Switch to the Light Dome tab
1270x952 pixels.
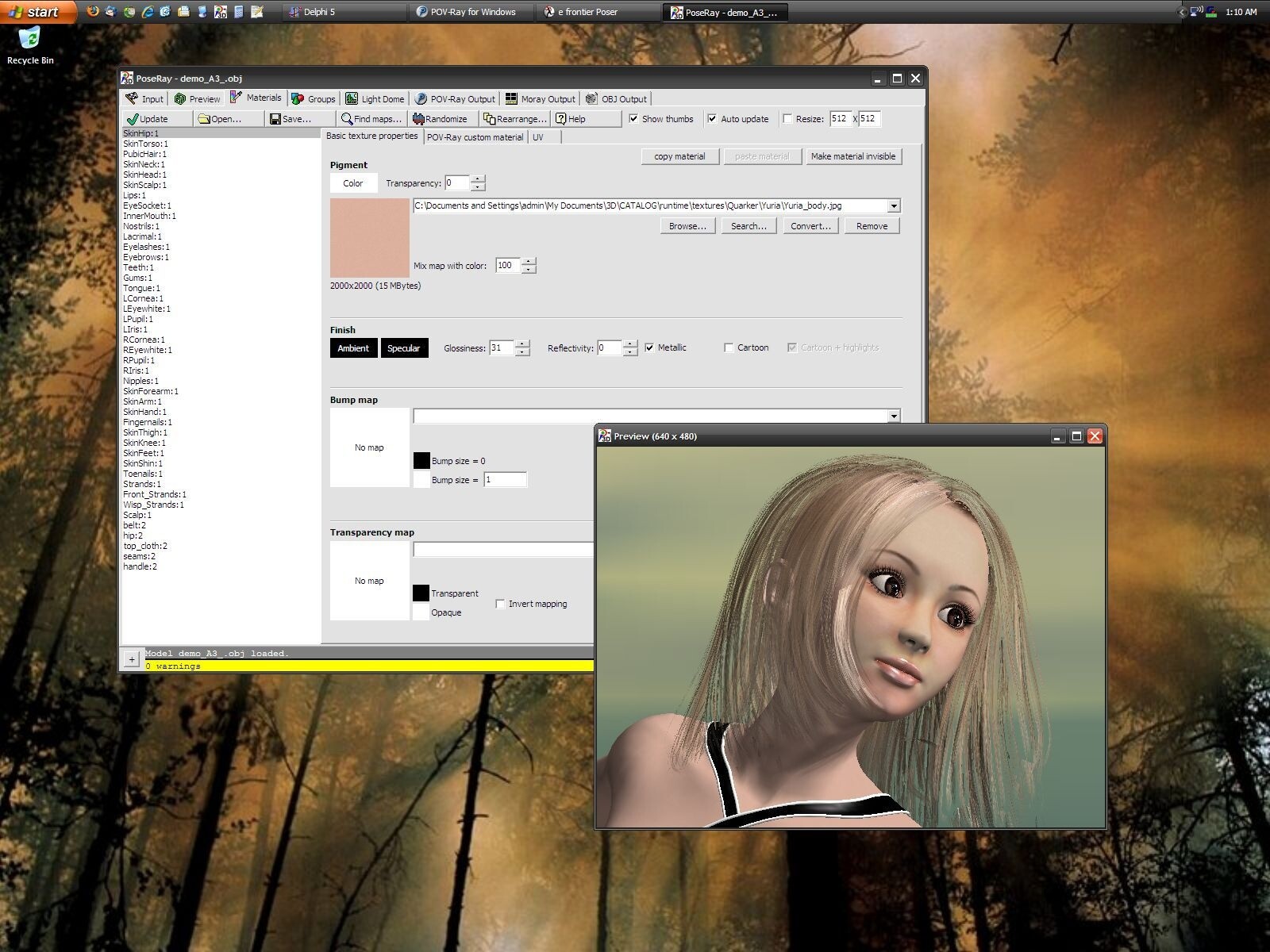(x=375, y=99)
